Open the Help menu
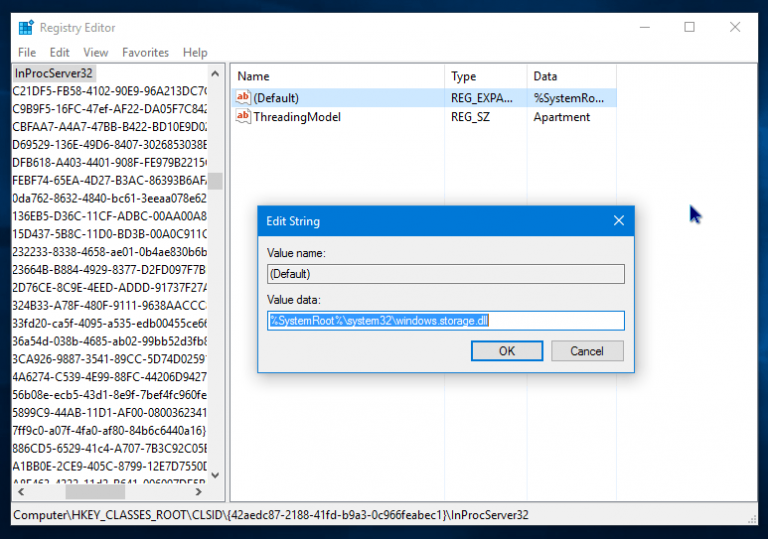Viewport: 768px width, 539px height. [195, 52]
